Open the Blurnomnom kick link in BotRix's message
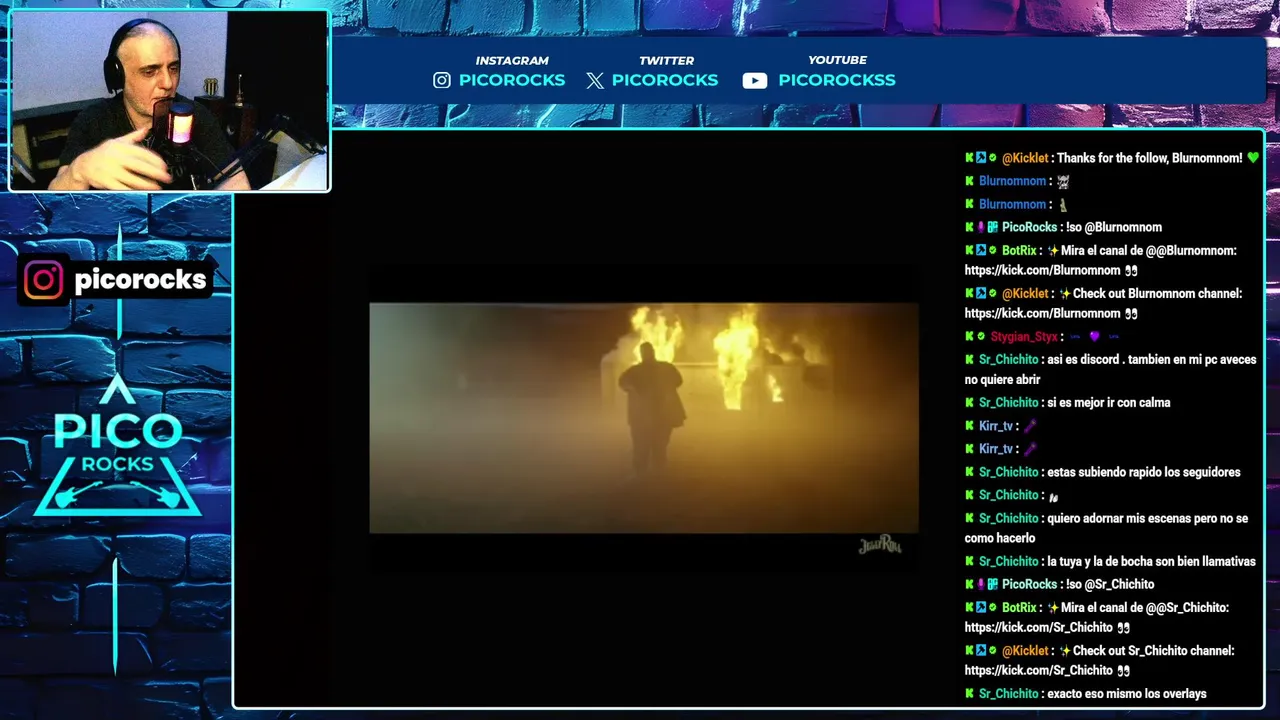The height and width of the screenshot is (720, 1280). [1042, 271]
